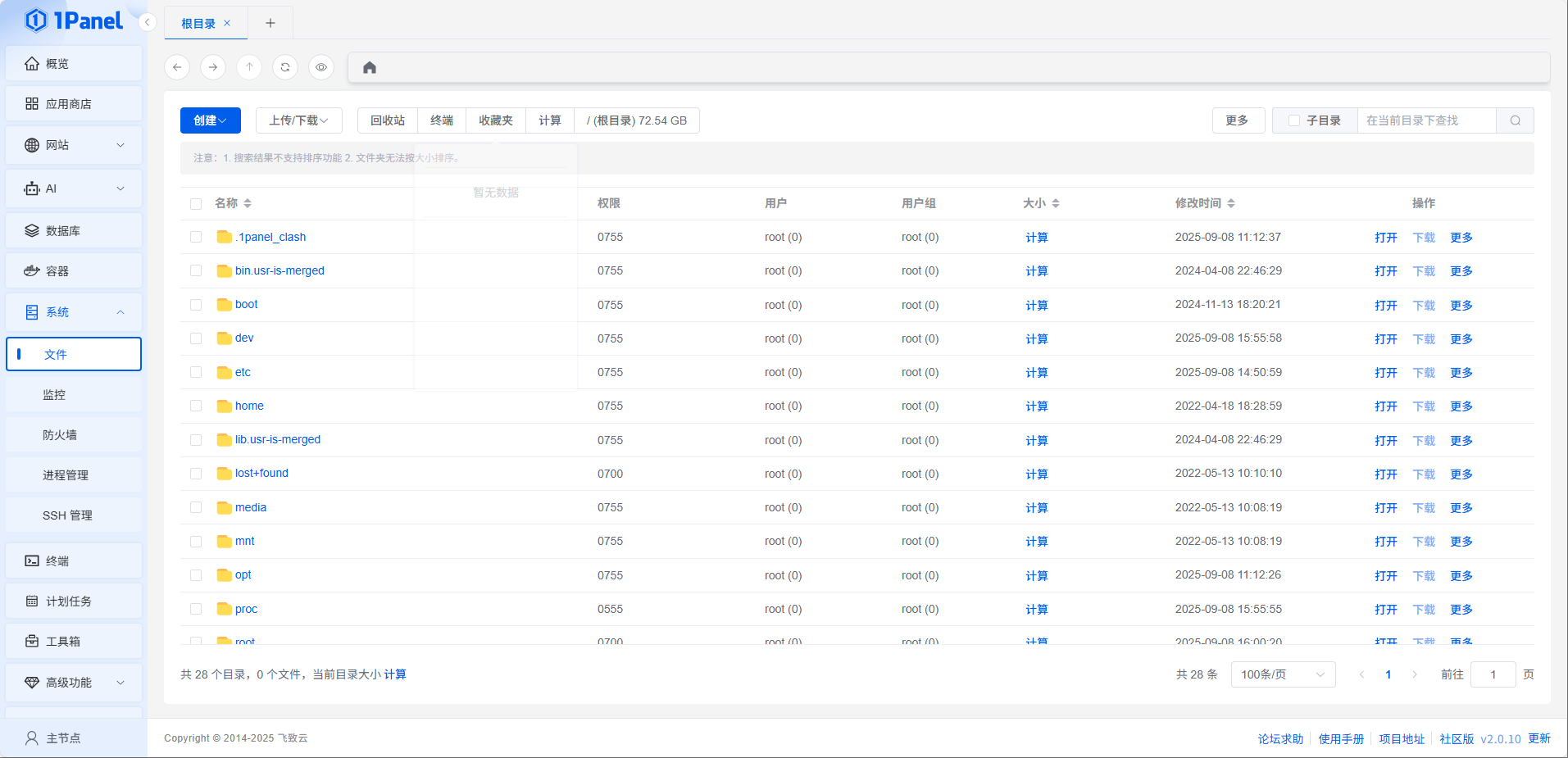Click the up-one-level arrow icon
1568x758 pixels.
(249, 67)
